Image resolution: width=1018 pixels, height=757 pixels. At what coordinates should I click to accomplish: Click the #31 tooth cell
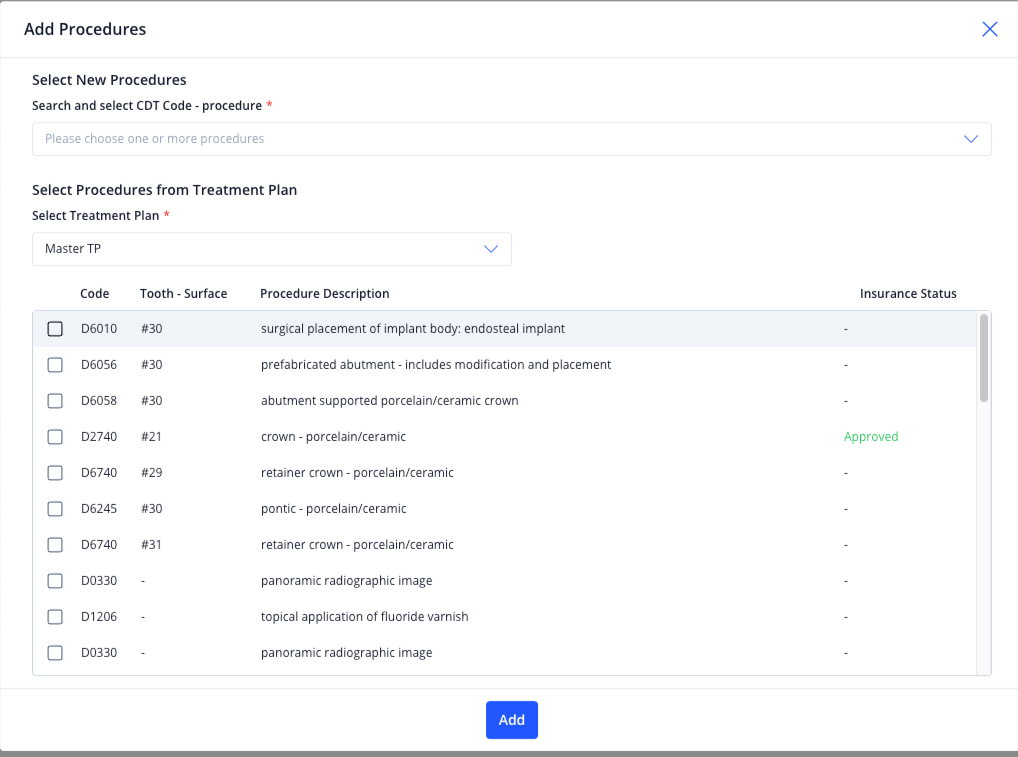151,545
